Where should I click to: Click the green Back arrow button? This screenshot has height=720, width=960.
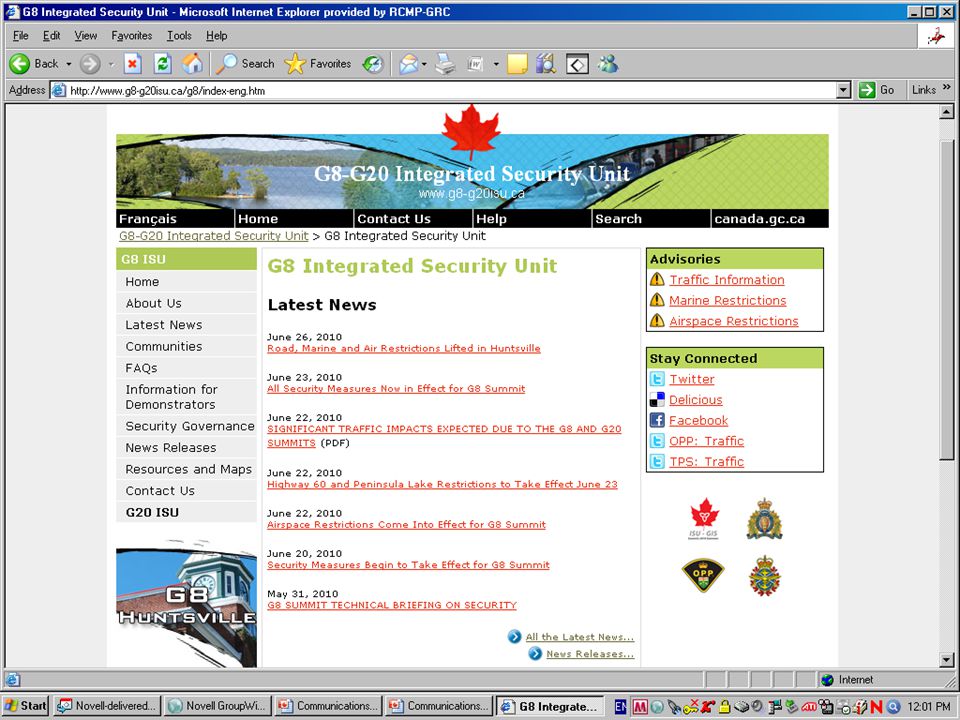click(20, 64)
